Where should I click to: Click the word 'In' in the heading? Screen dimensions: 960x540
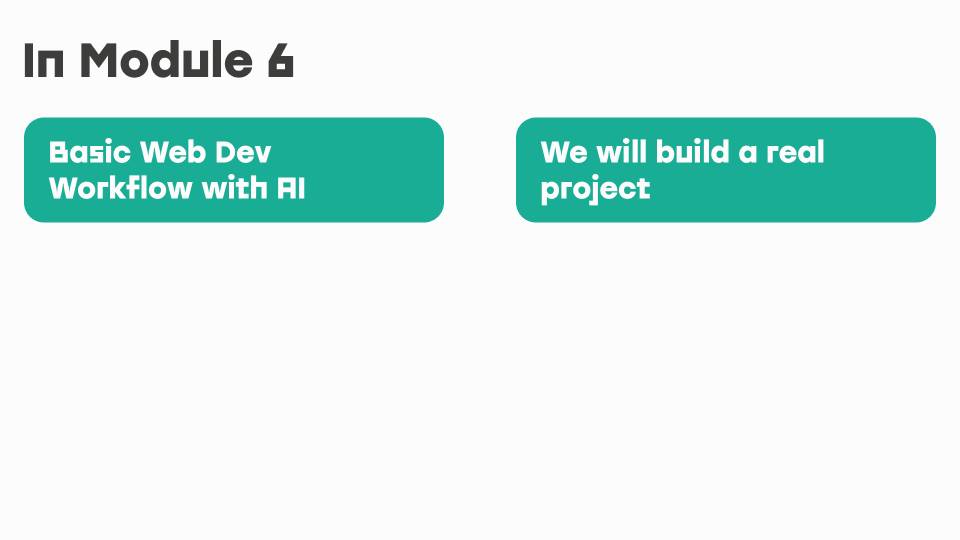pos(43,60)
